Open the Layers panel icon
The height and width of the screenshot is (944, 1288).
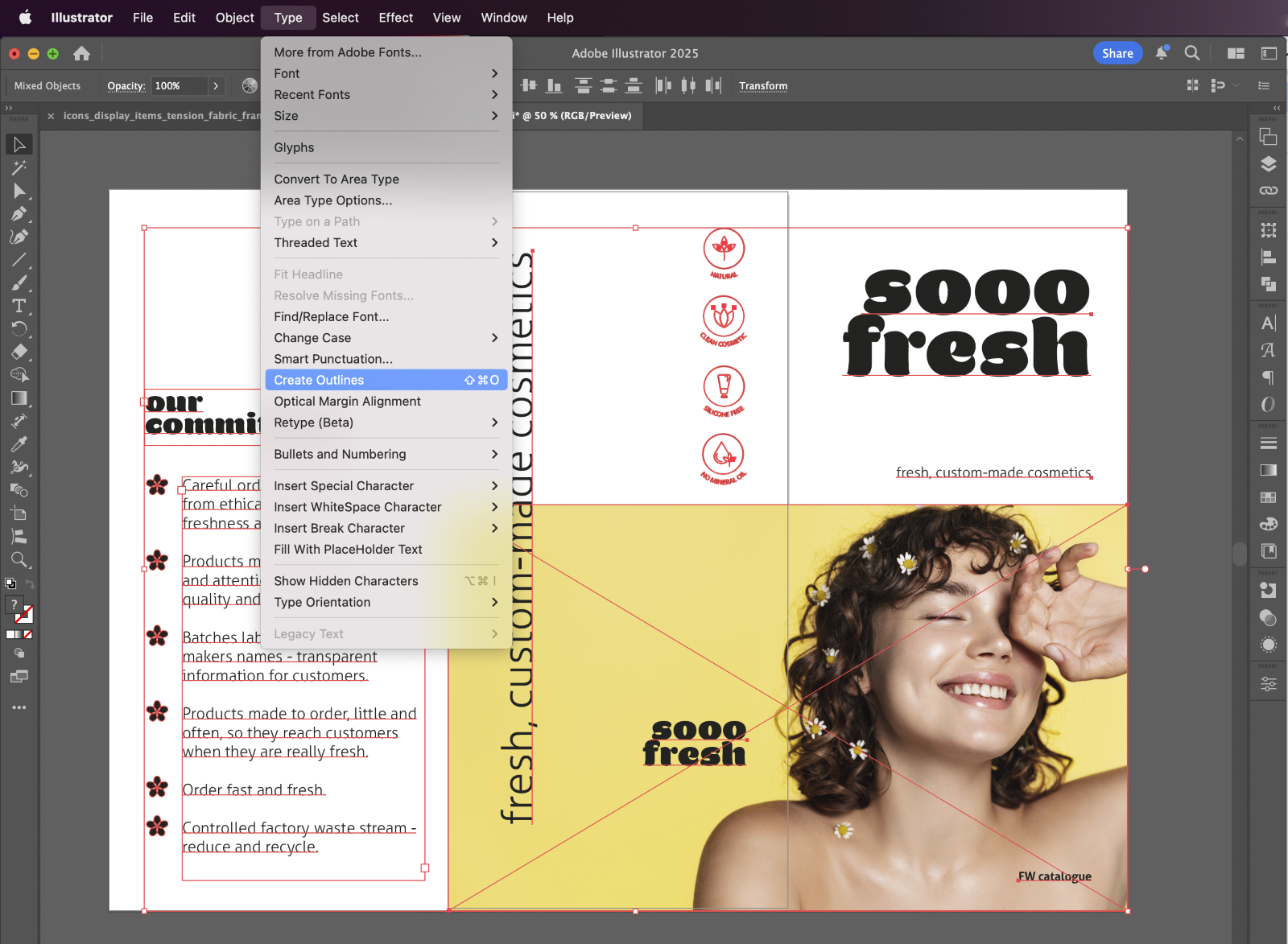coord(1269,164)
